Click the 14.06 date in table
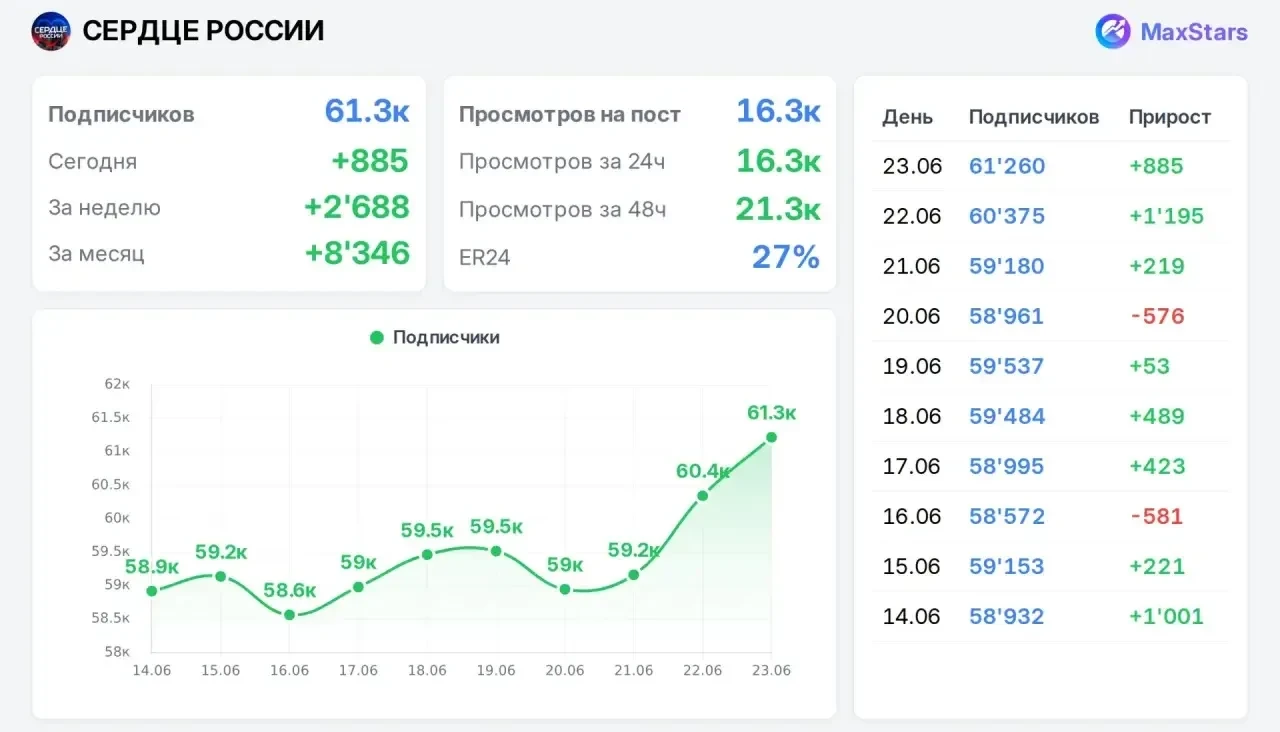The width and height of the screenshot is (1280, 732). click(x=912, y=616)
